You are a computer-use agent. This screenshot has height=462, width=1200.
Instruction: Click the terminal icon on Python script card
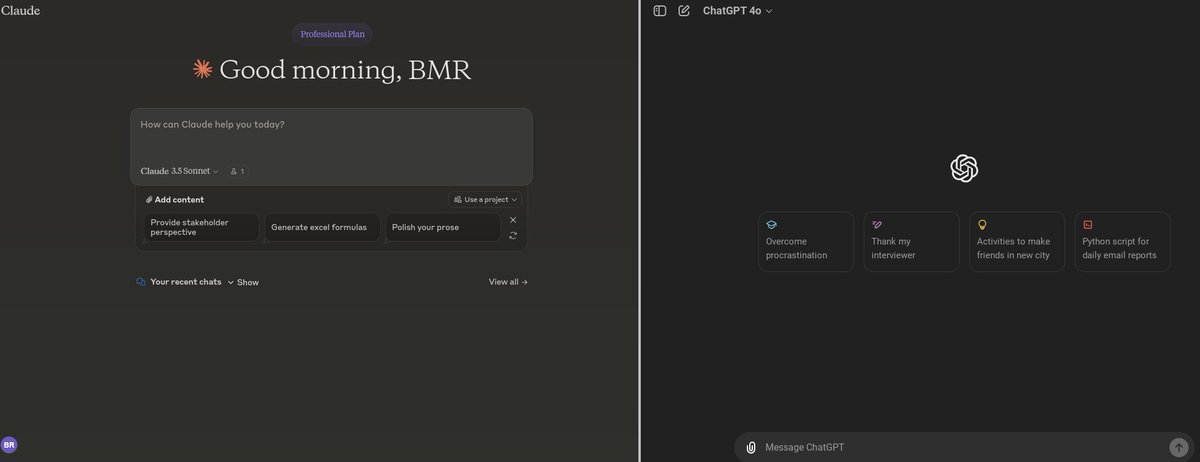tap(1088, 225)
